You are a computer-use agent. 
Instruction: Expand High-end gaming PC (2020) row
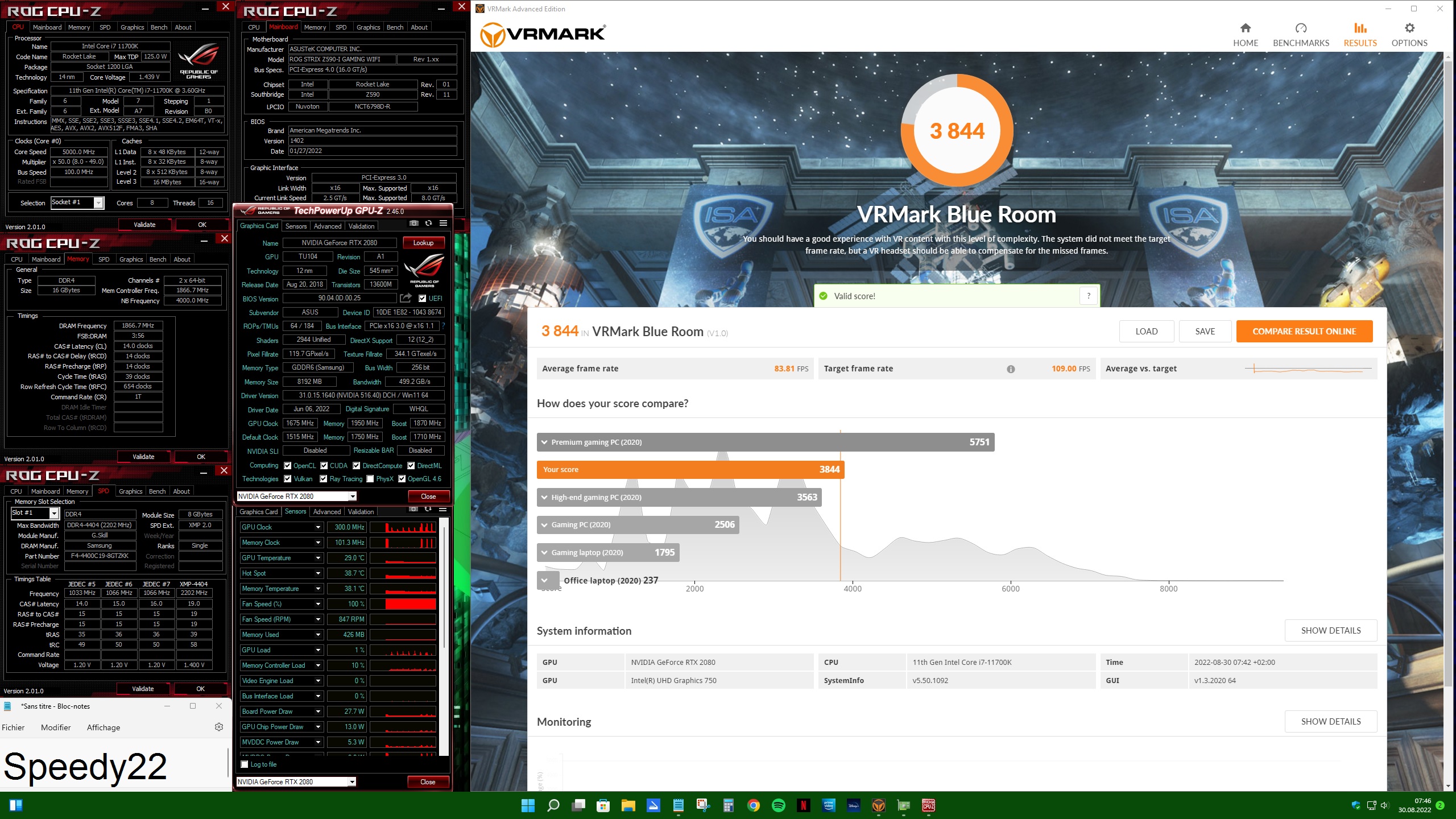click(679, 497)
